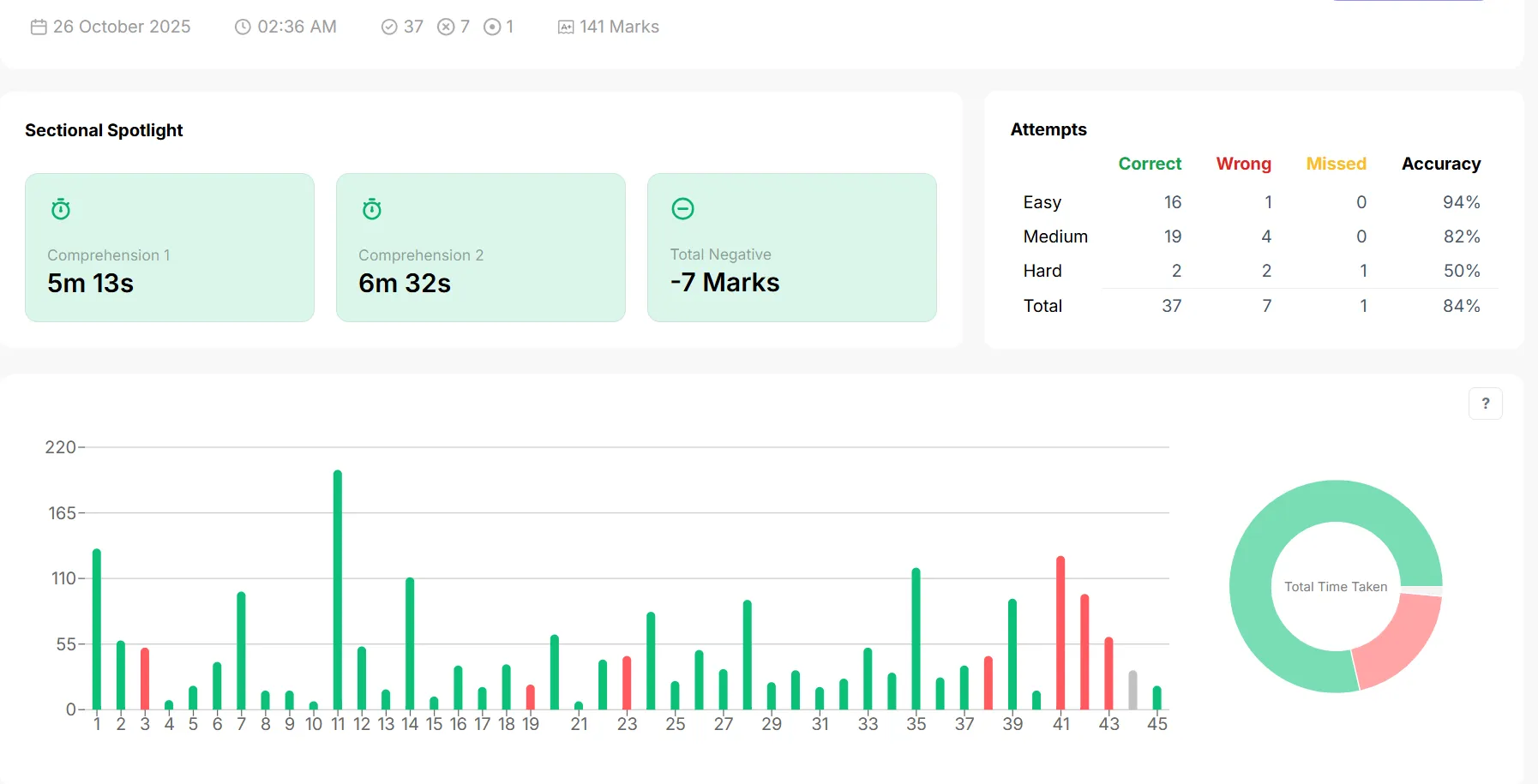Open the question mark help button
1538x784 pixels.
[x=1485, y=404]
